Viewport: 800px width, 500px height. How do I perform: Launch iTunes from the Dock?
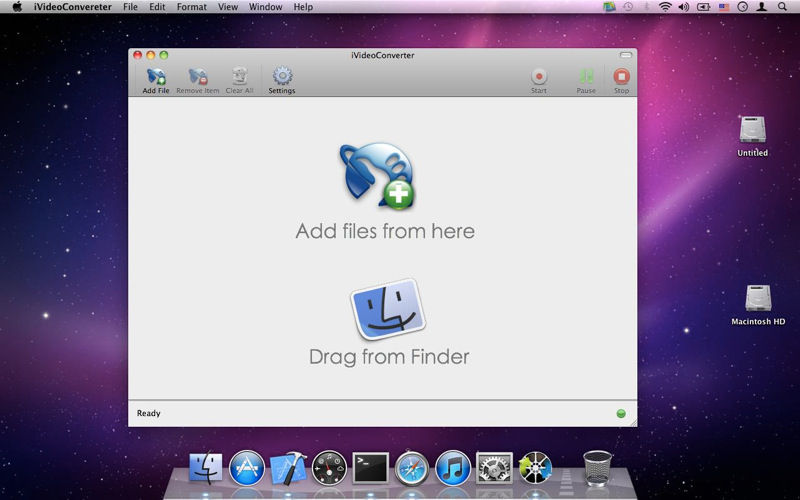453,467
